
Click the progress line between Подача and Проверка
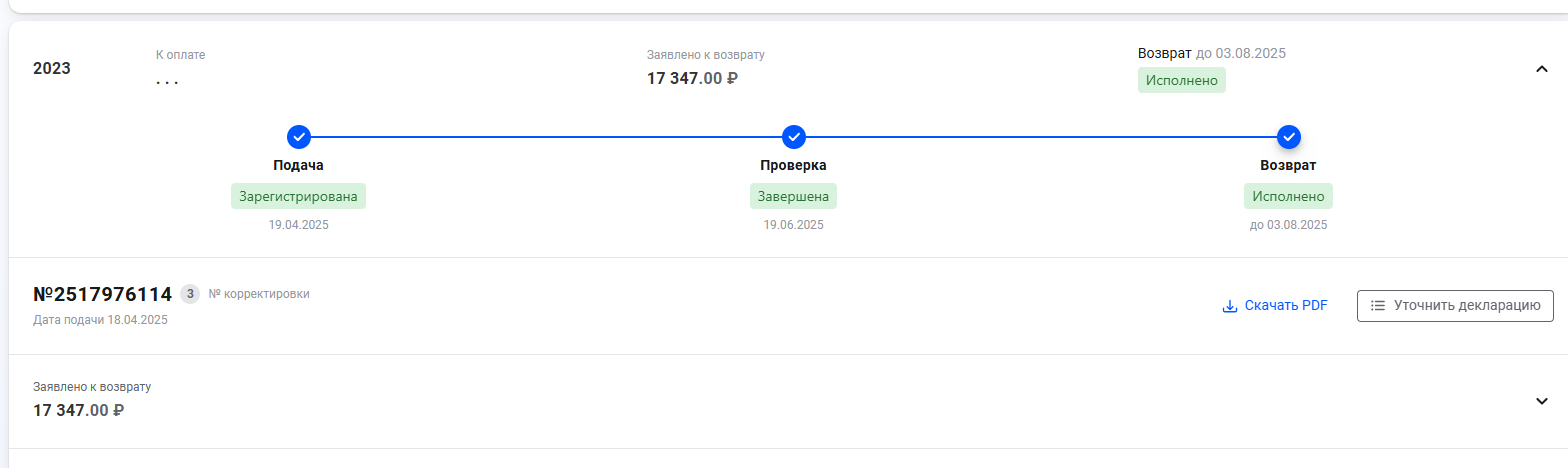(x=545, y=137)
